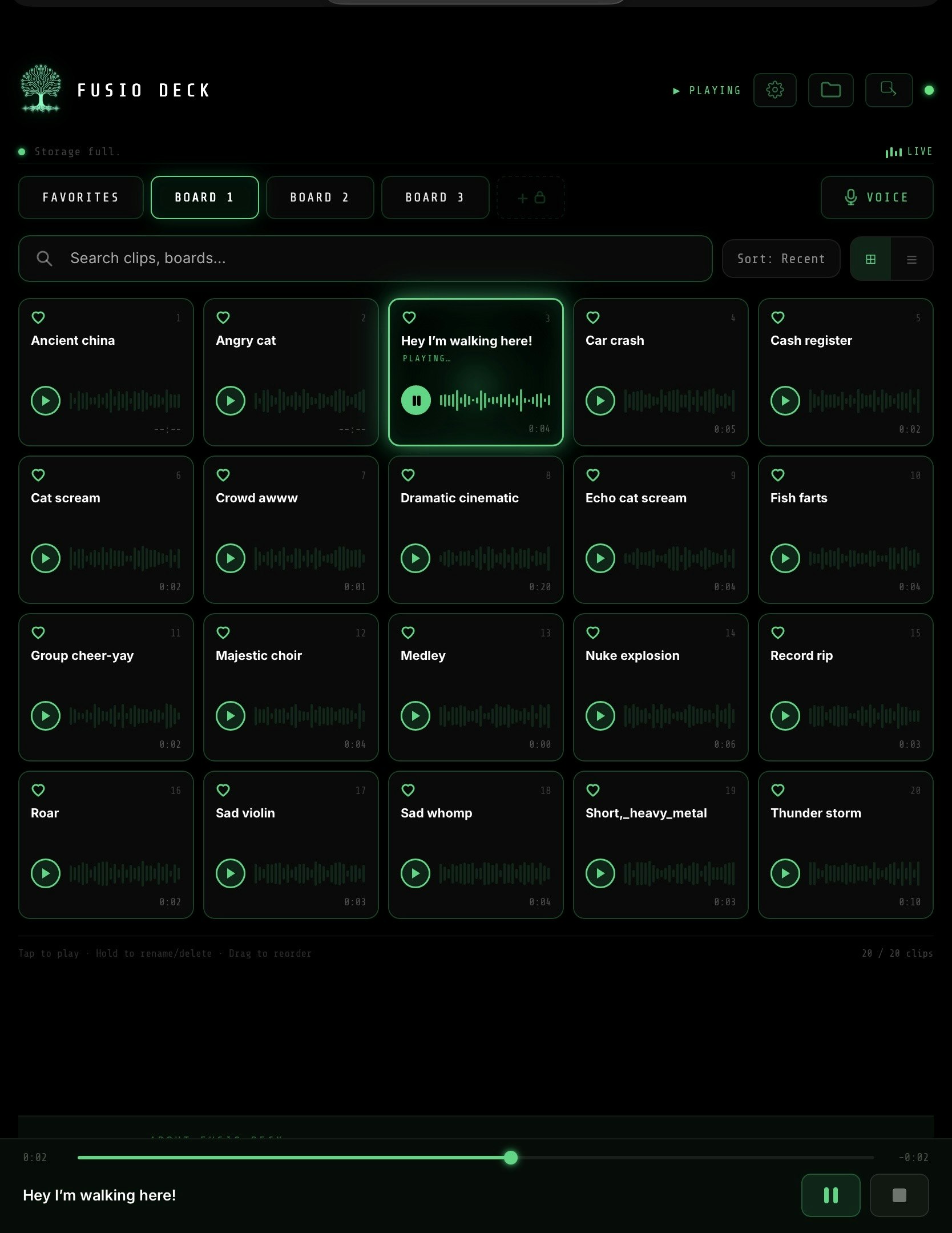Play the Echo cat scream clip
Image resolution: width=952 pixels, height=1233 pixels.
pyautogui.click(x=600, y=558)
